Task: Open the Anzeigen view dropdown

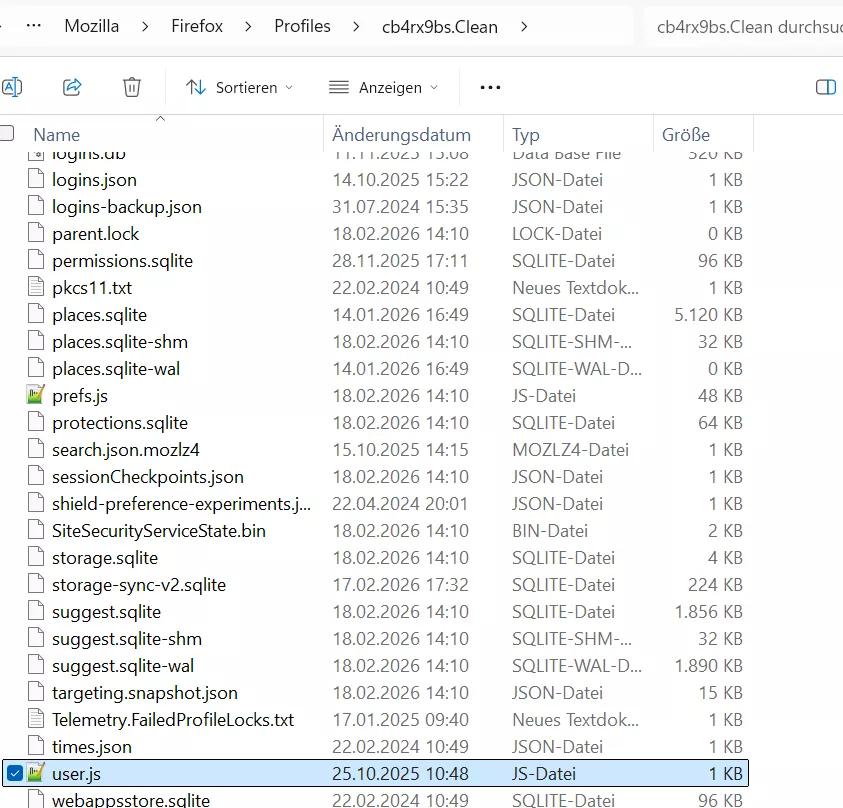Action: [384, 87]
